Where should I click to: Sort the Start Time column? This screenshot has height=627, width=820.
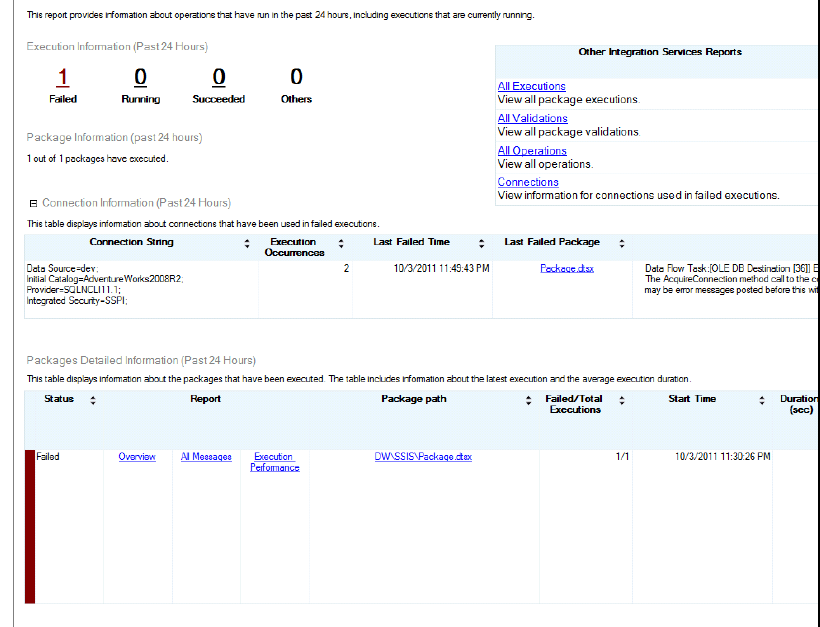point(762,401)
